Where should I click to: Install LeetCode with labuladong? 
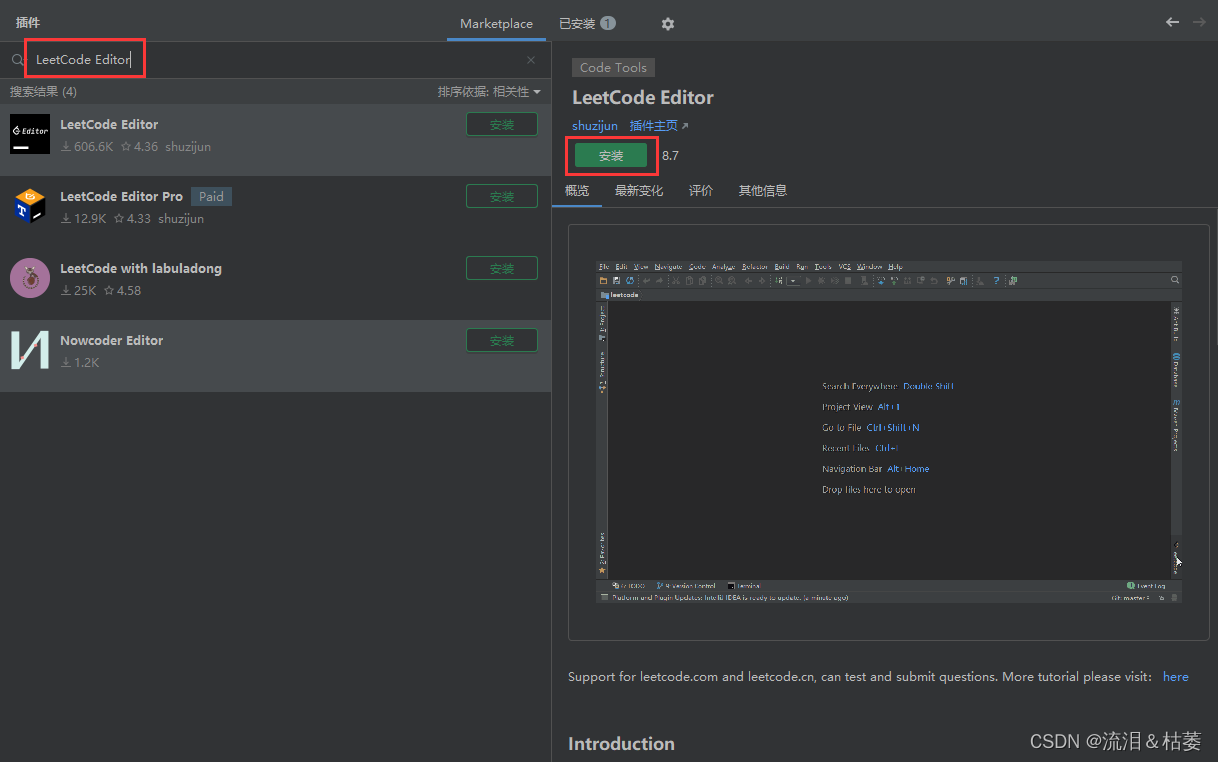502,269
